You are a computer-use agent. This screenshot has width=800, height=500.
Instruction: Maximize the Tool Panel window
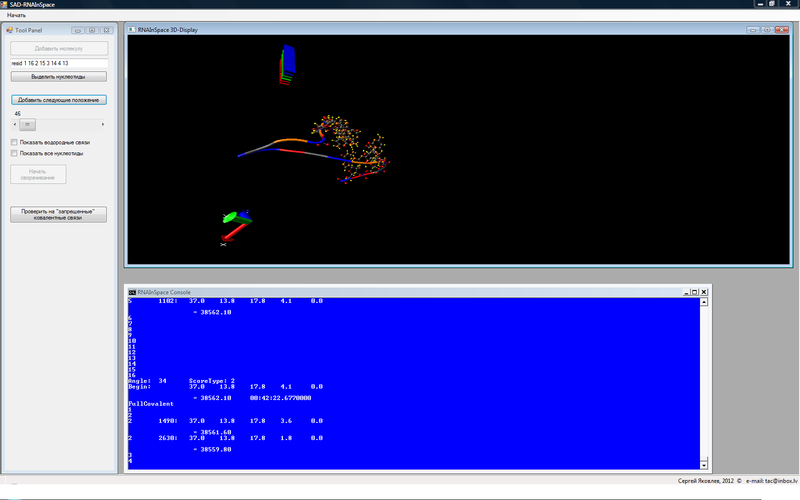(x=92, y=30)
